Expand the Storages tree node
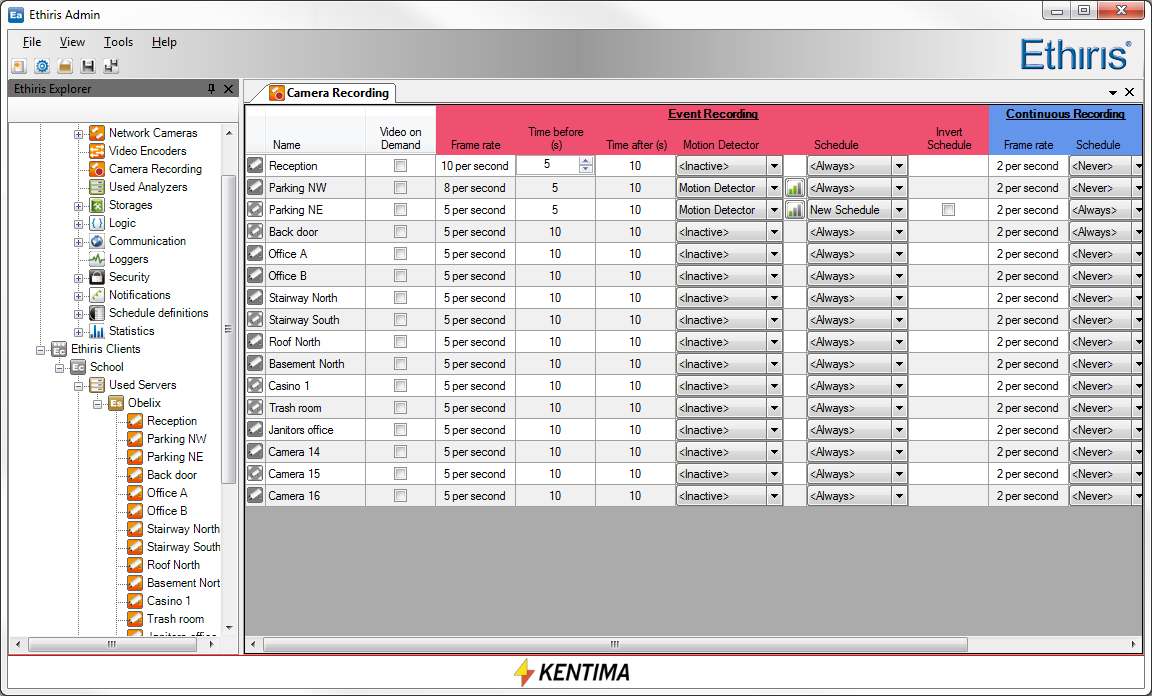The width and height of the screenshot is (1152, 696). pos(79,206)
